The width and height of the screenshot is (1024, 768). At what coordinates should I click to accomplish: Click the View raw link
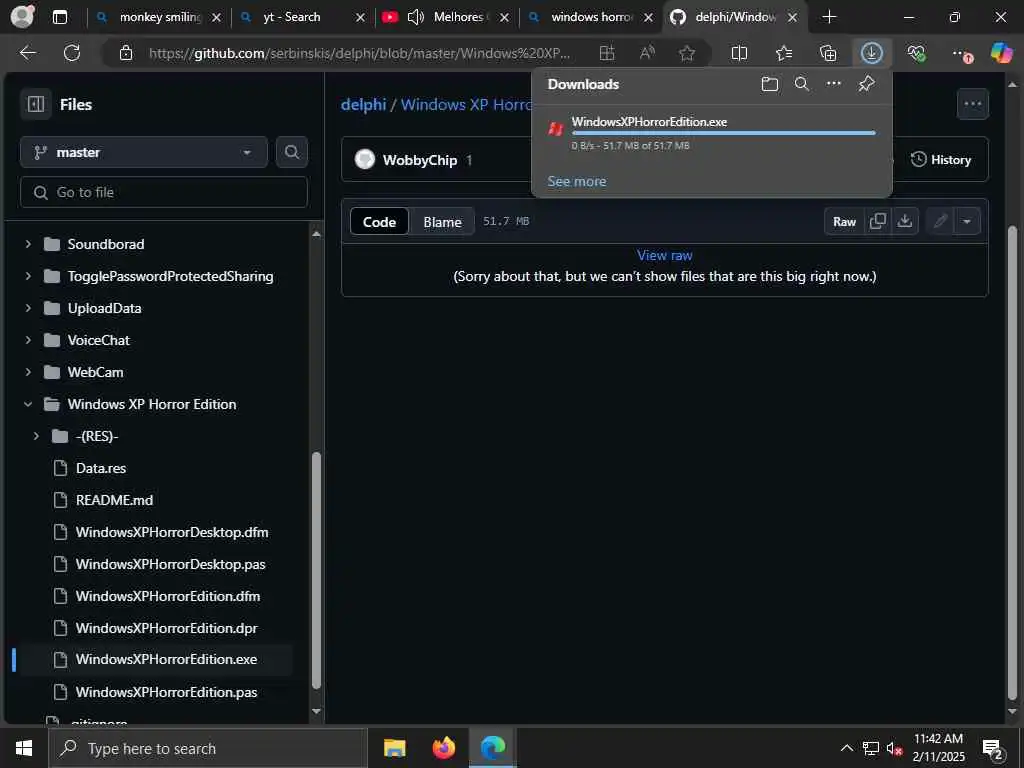pos(665,255)
